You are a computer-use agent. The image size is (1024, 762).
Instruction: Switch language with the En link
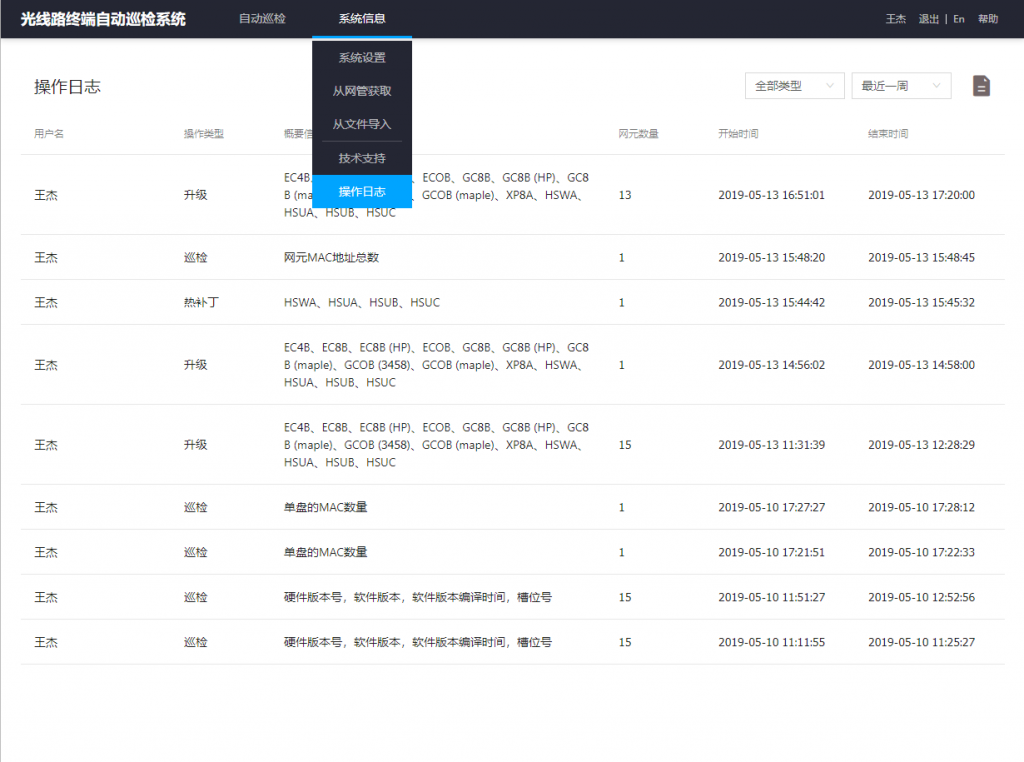tap(958, 19)
